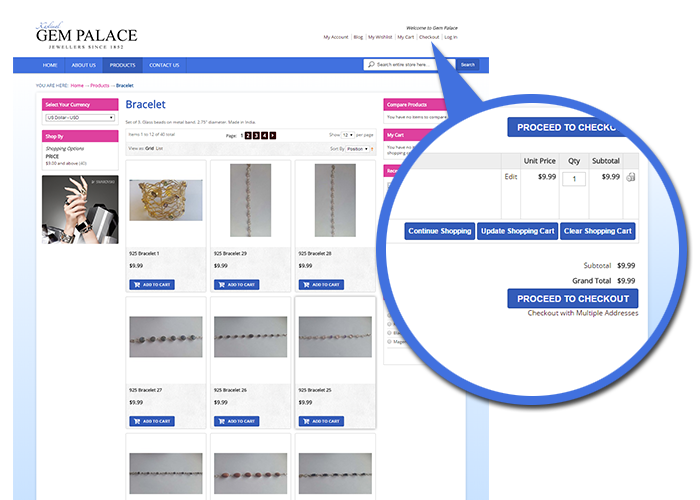Screen dimensions: 700x500
Task: Open the Blog link
Action: [x=358, y=37]
